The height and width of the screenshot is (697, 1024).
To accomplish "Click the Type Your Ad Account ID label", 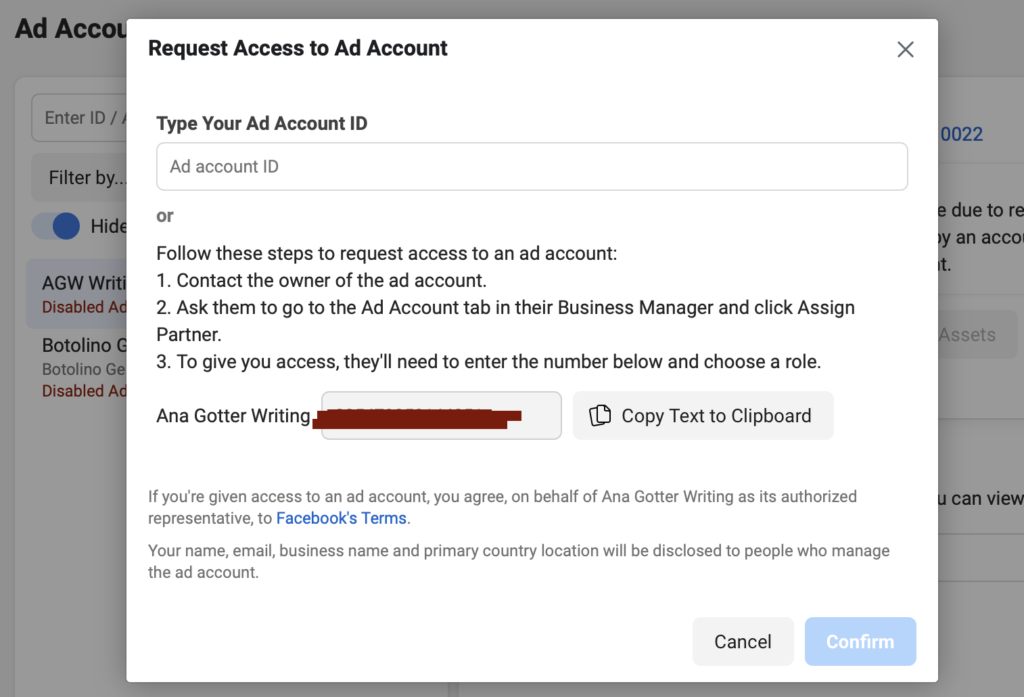I will (x=262, y=124).
